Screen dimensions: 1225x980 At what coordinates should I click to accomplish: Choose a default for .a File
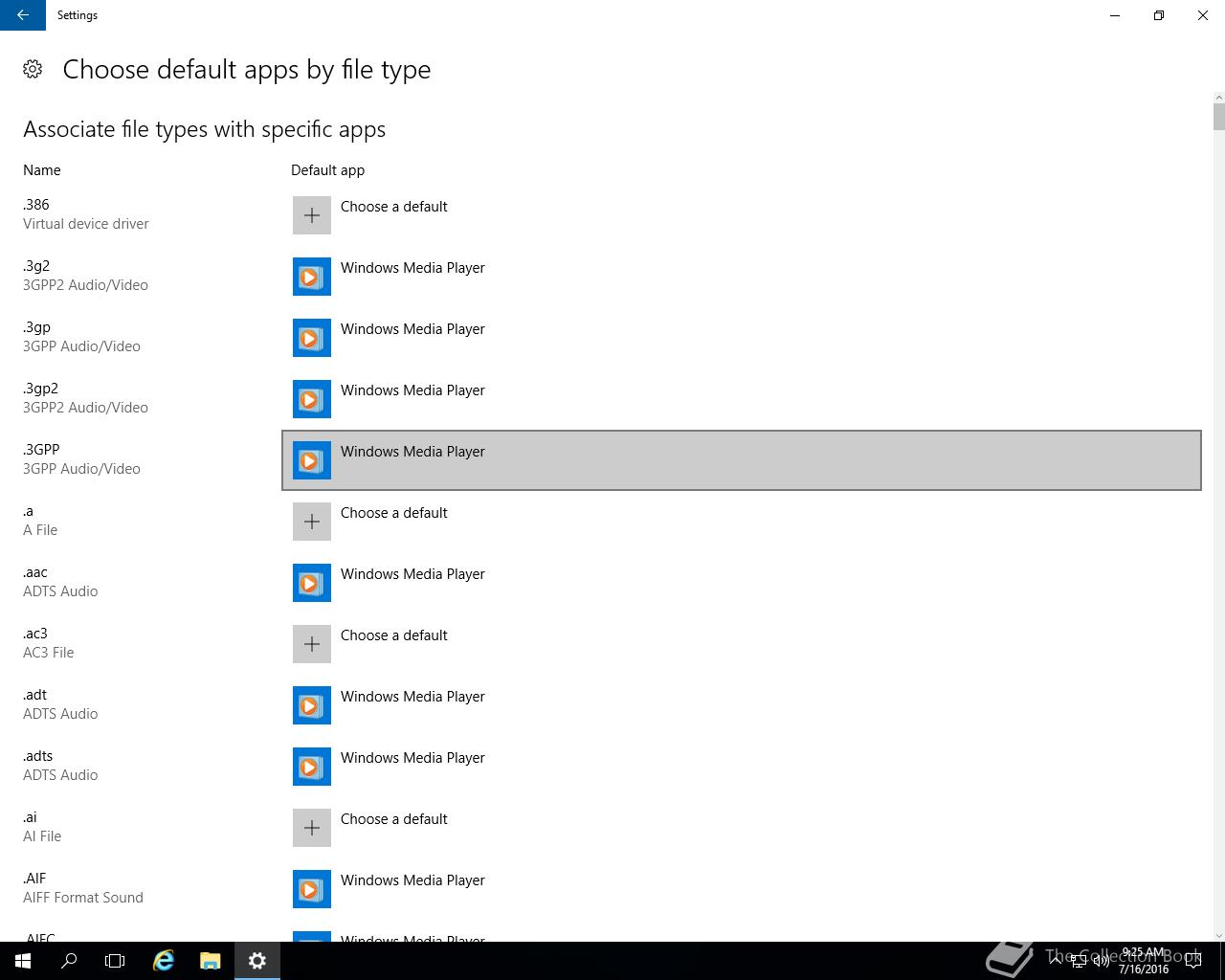tap(394, 513)
